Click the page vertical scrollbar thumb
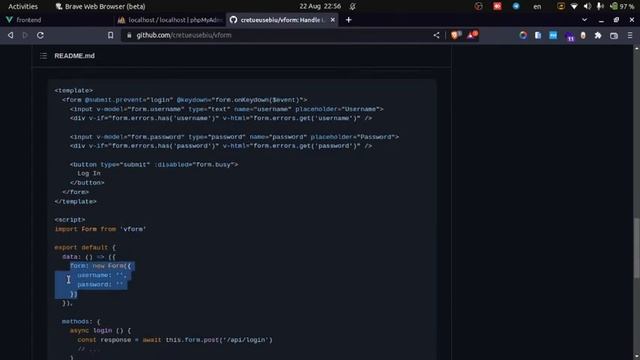Viewport: 640px width, 360px height. tap(636, 249)
